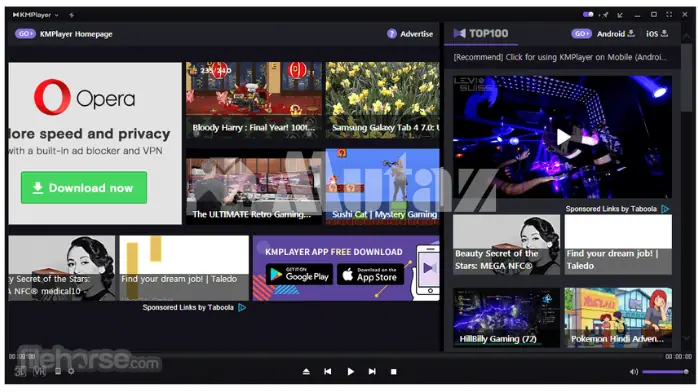Select the TOP100 tab

click(x=481, y=34)
